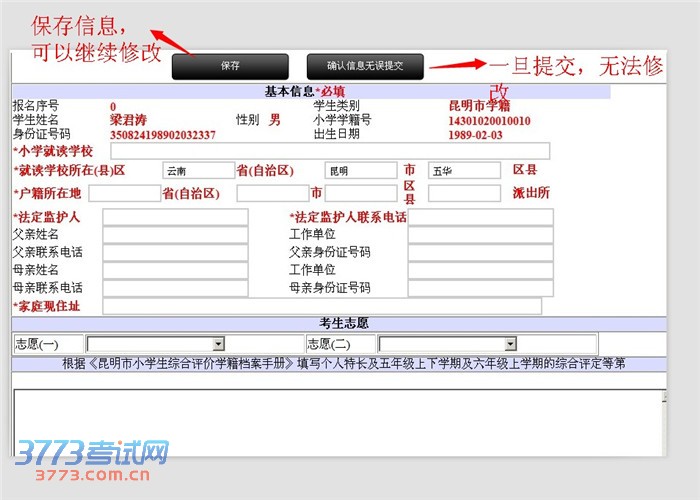
Task: Click the 确认信息无误提交 submit button
Action: 365,66
